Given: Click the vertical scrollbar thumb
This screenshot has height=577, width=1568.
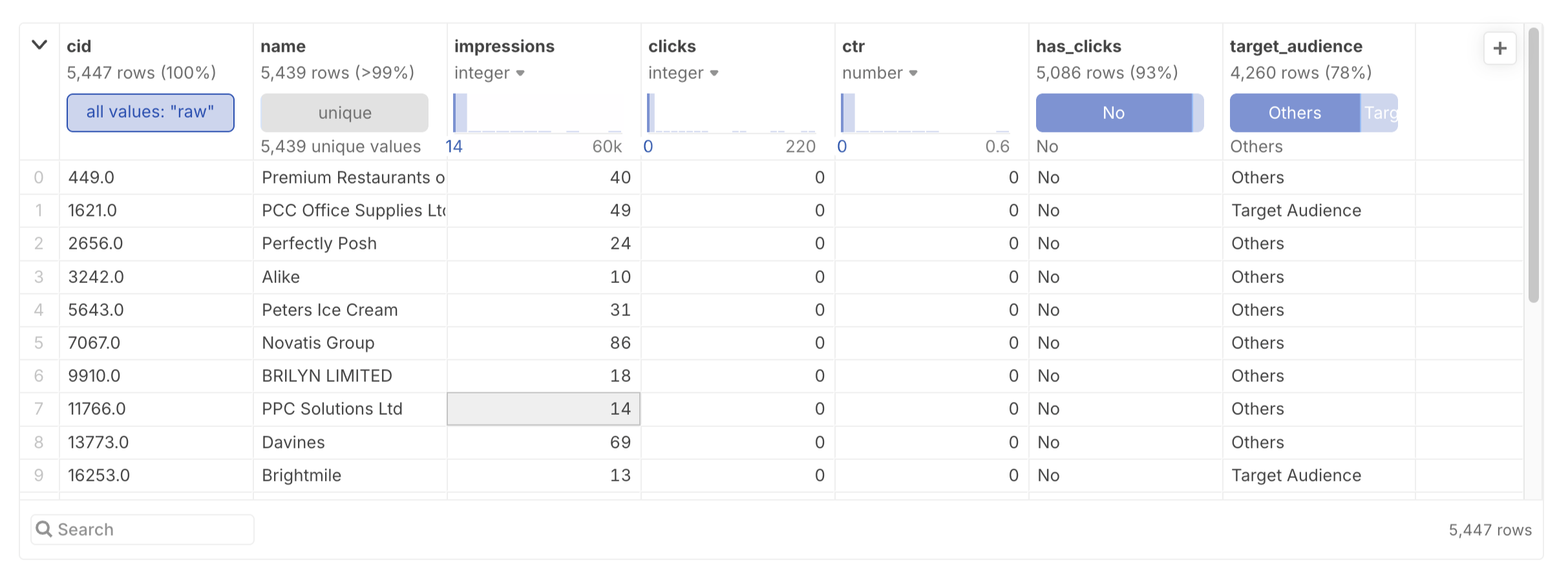Looking at the screenshot, I should tap(1533, 165).
